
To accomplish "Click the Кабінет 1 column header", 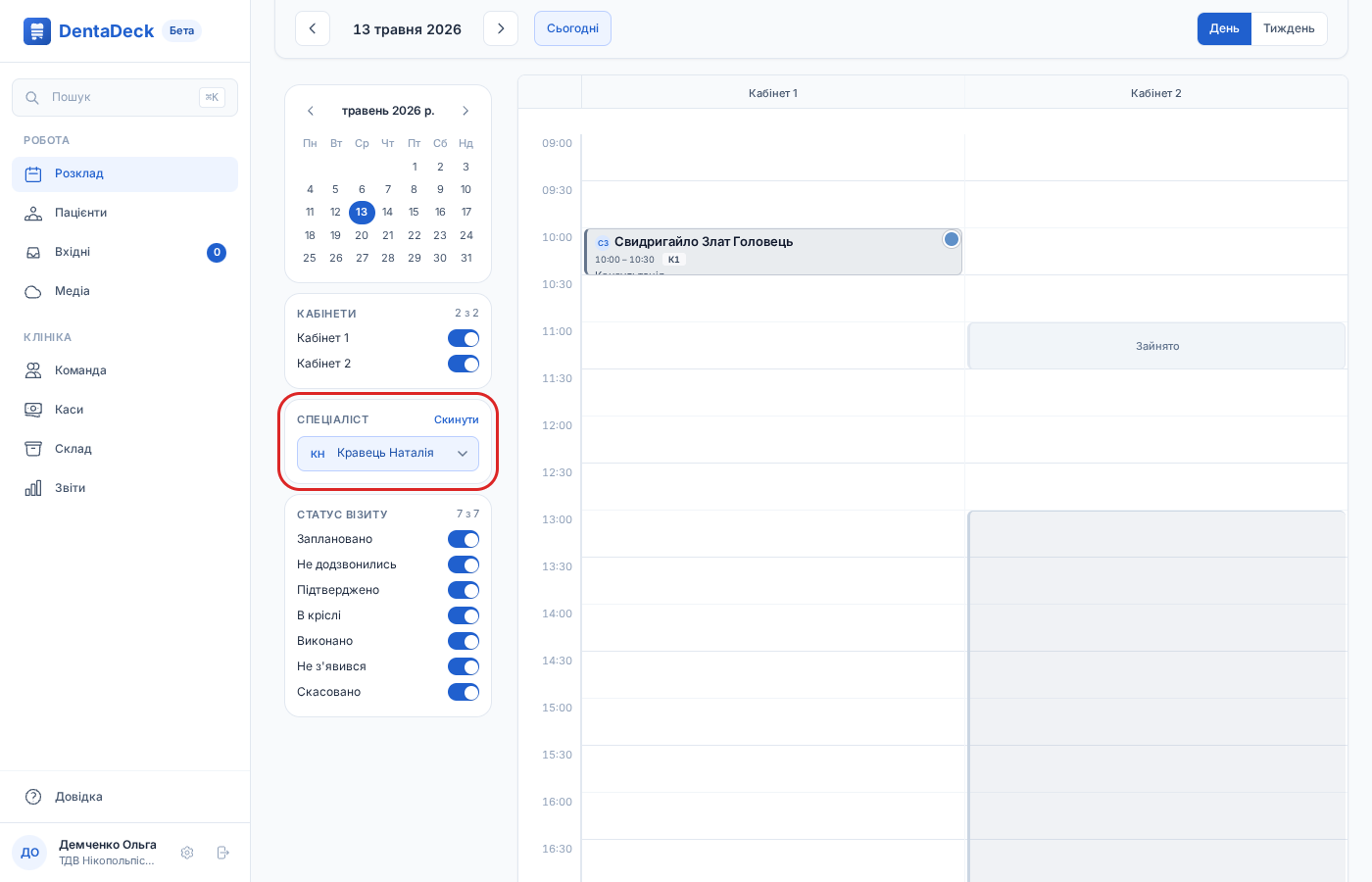I will pyautogui.click(x=773, y=93).
